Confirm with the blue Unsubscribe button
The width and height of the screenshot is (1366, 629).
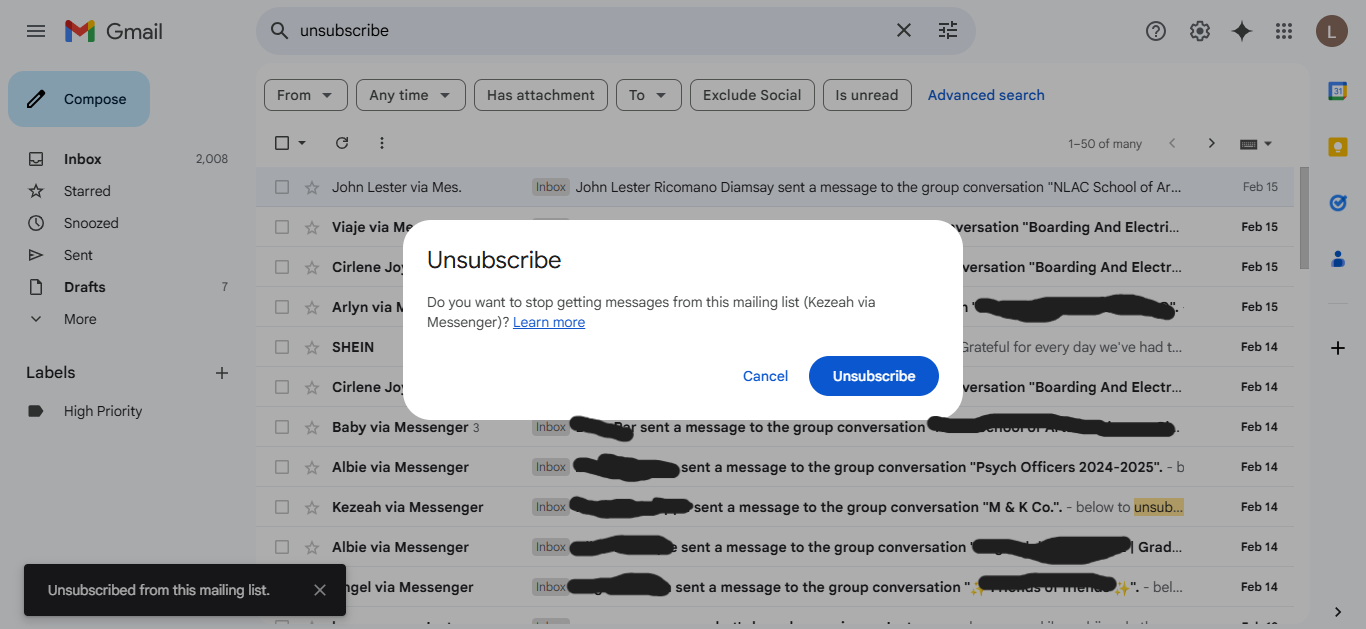click(874, 376)
